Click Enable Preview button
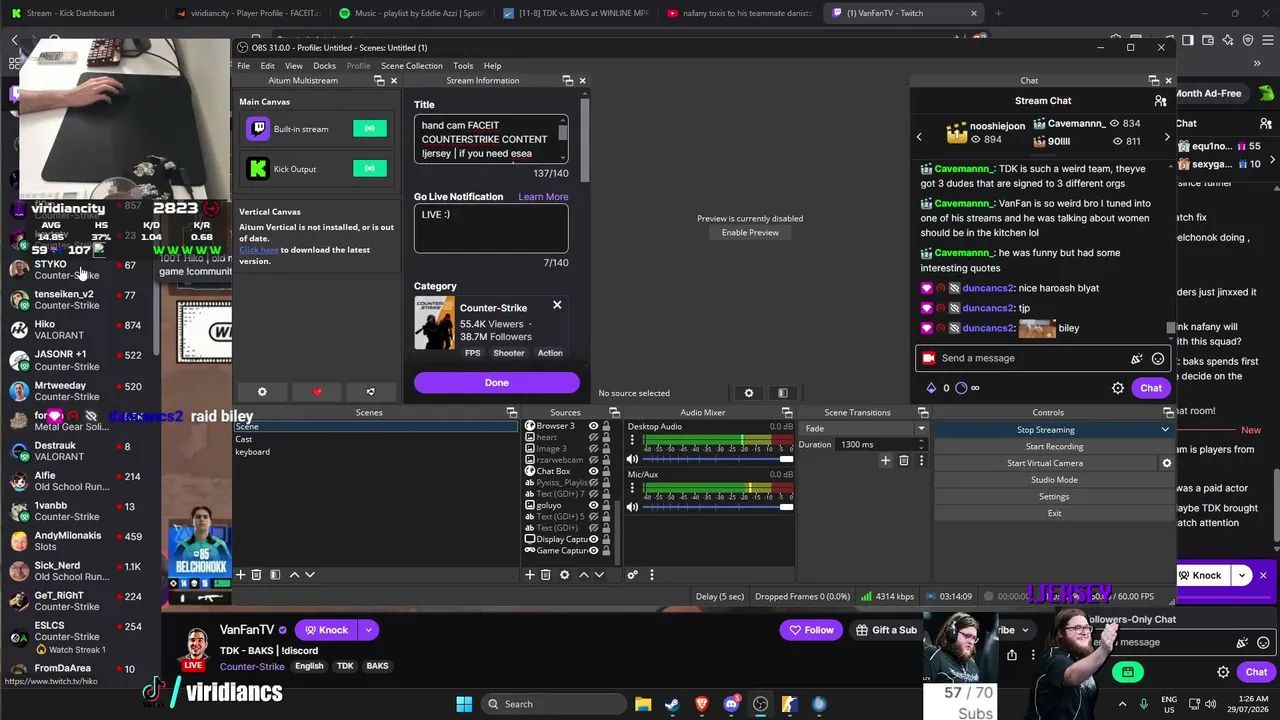The width and height of the screenshot is (1280, 720). (x=750, y=233)
